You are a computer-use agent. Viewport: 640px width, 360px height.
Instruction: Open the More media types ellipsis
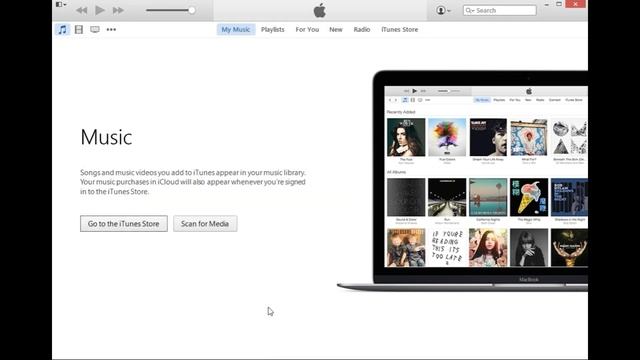pyautogui.click(x=111, y=29)
